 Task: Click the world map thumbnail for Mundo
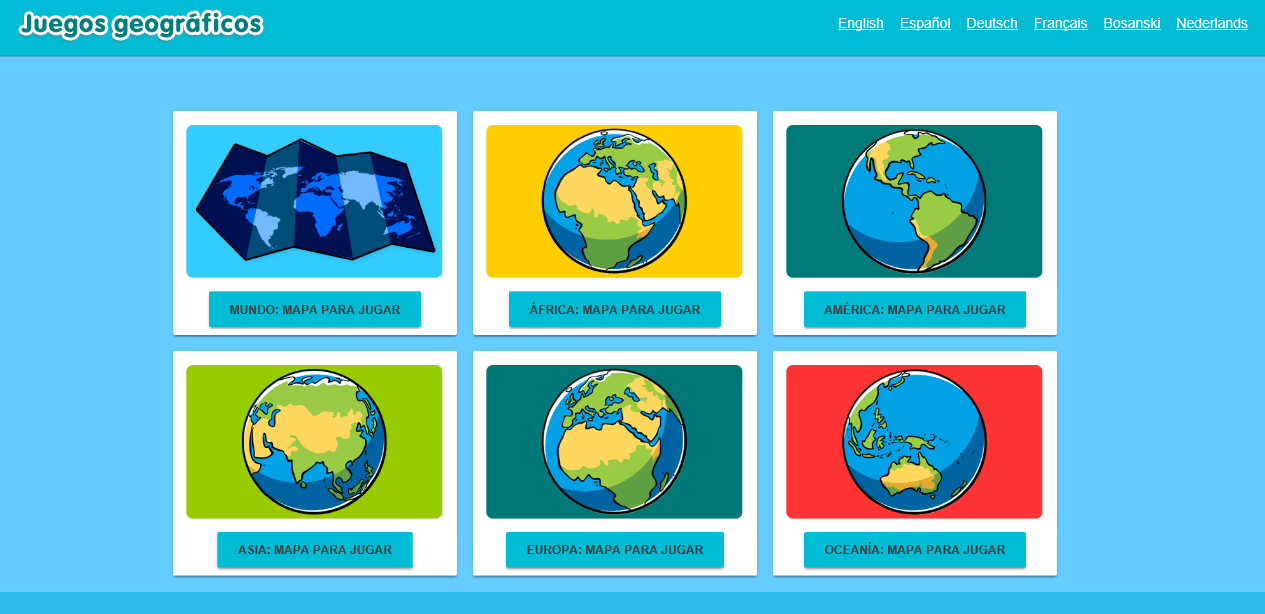click(314, 200)
